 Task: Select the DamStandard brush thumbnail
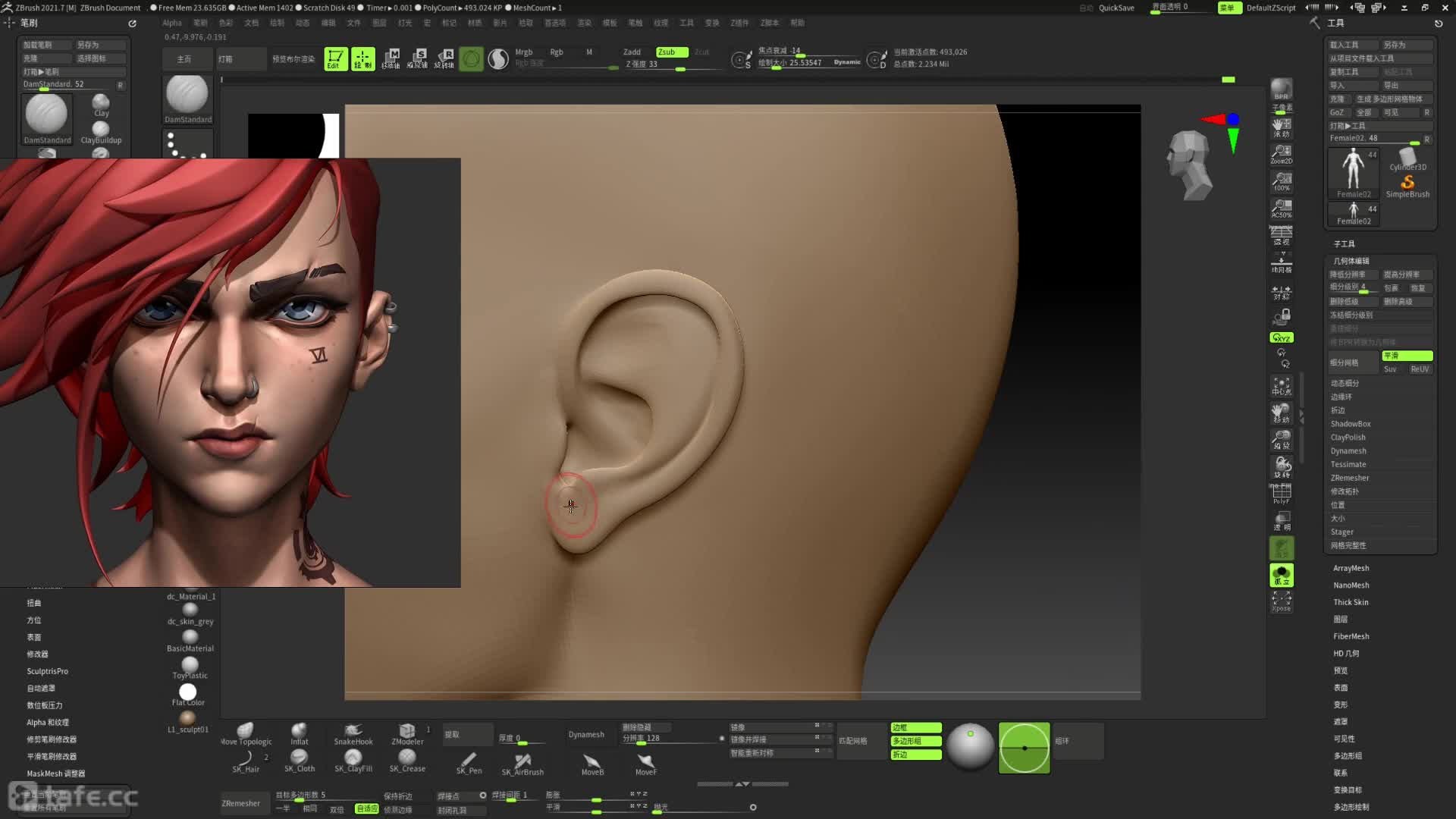pyautogui.click(x=47, y=118)
